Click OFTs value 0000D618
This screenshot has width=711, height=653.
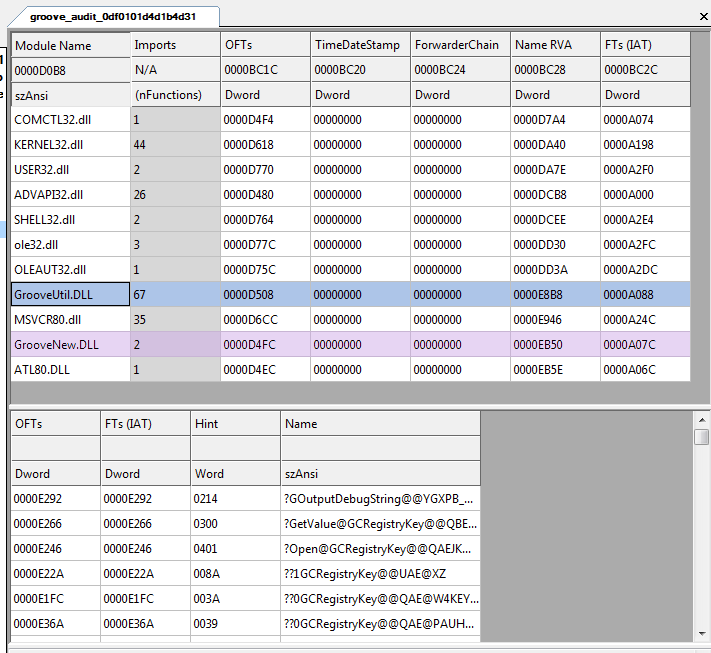coord(265,145)
